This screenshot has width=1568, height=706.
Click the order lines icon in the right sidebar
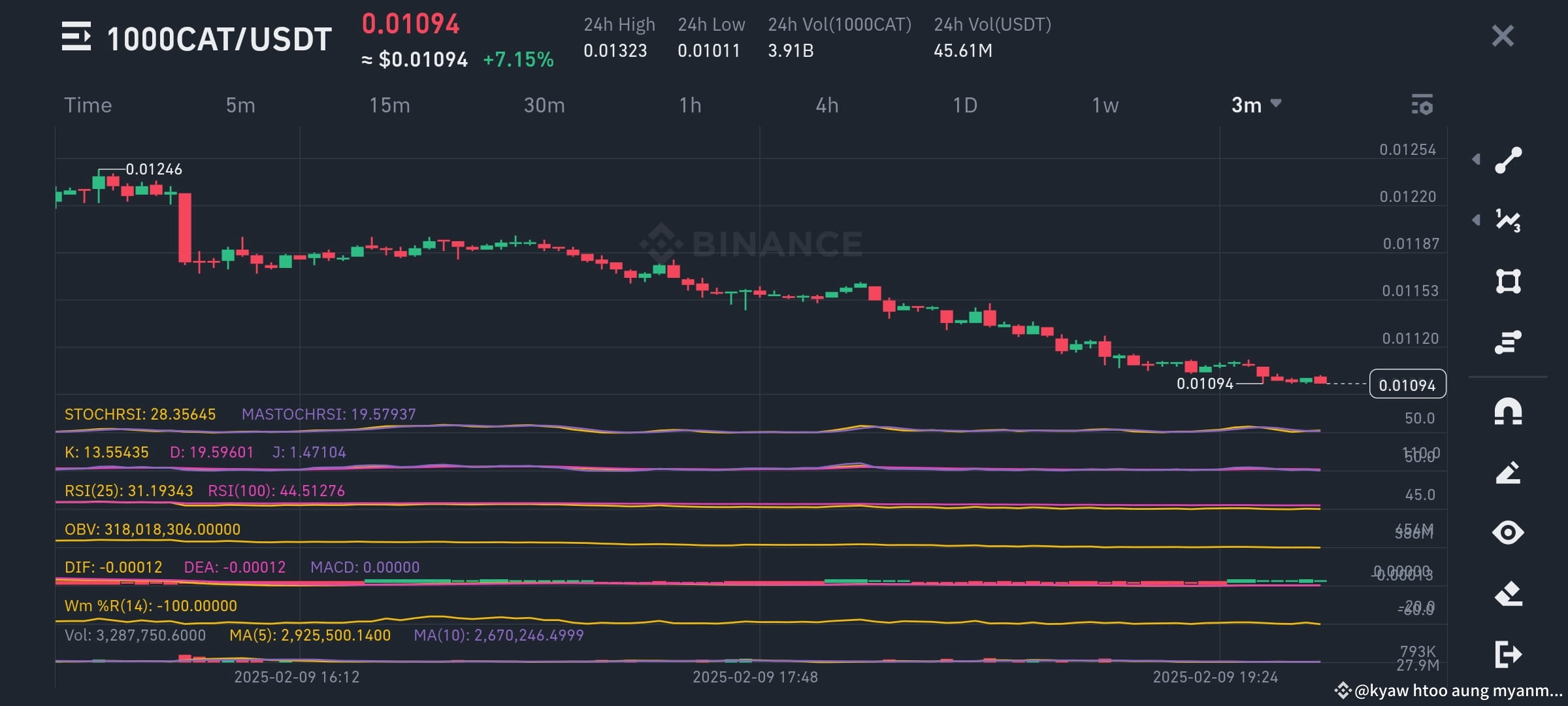point(1510,340)
